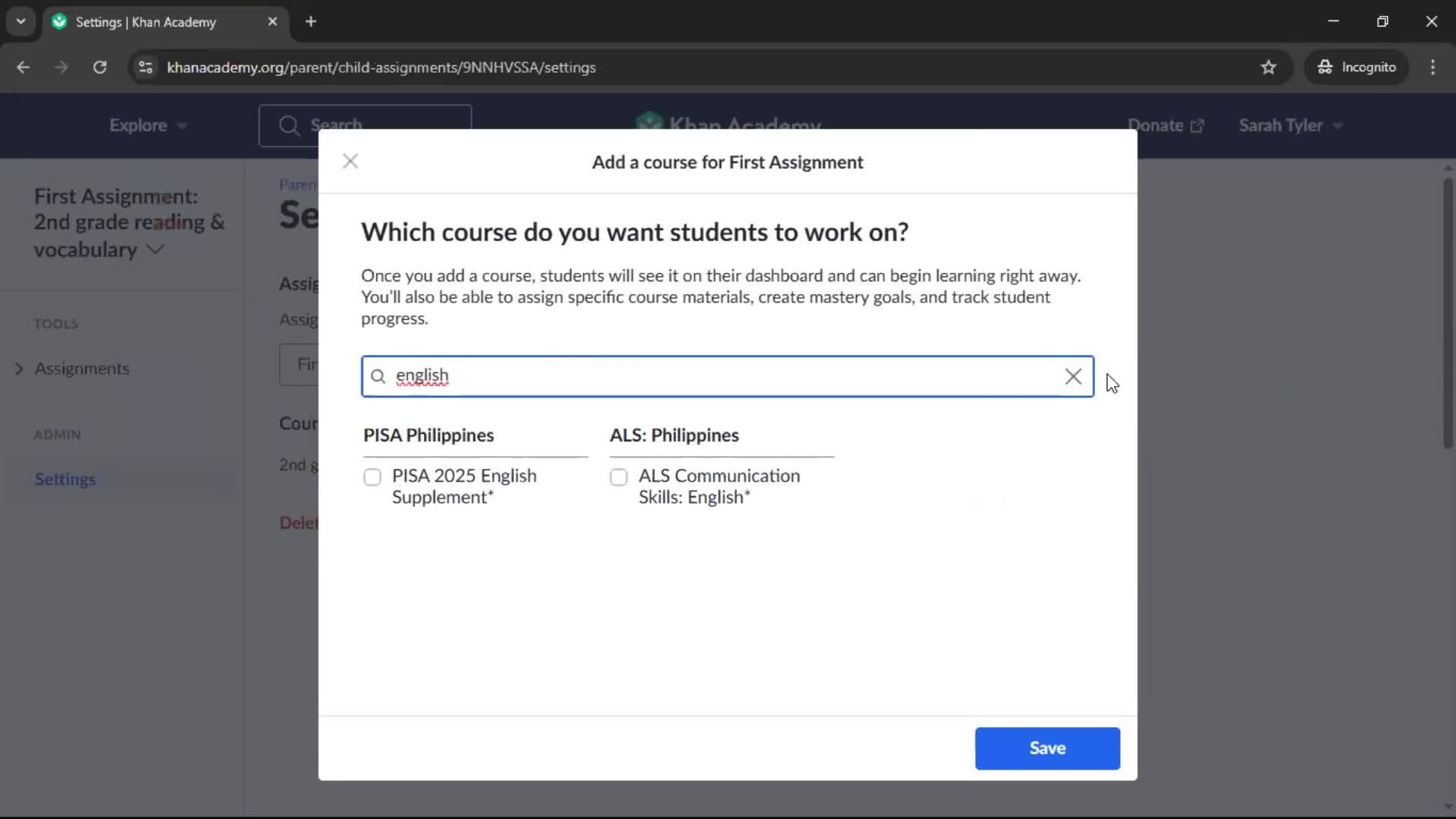
Task: Minimize the browser window
Action: tap(1333, 21)
